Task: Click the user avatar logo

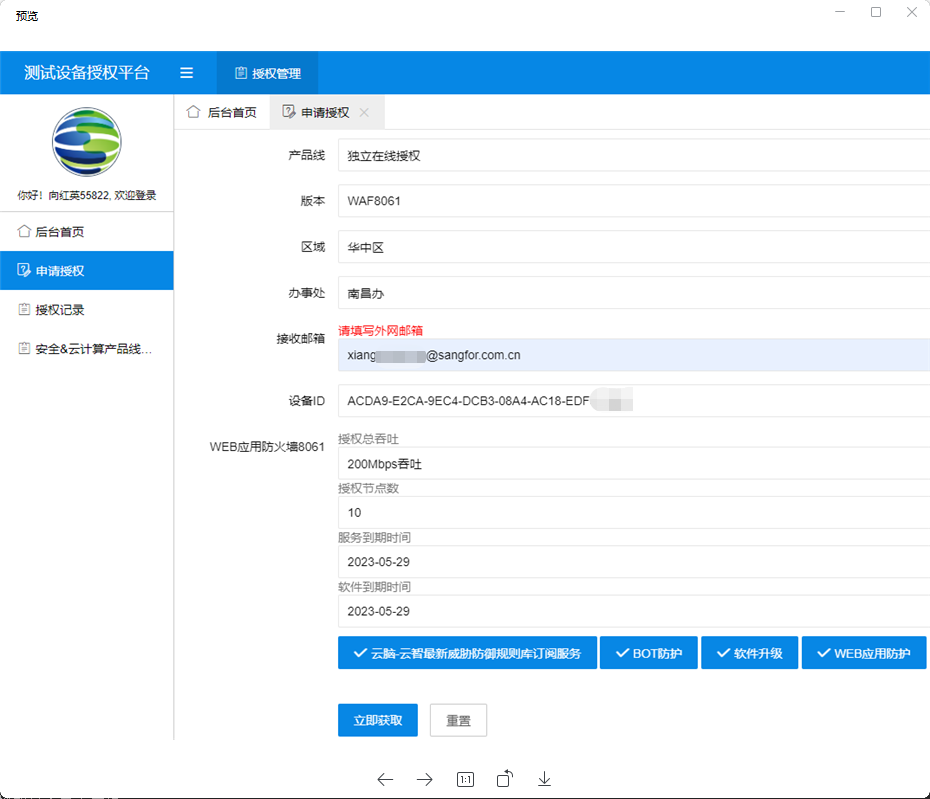Action: pos(87,143)
